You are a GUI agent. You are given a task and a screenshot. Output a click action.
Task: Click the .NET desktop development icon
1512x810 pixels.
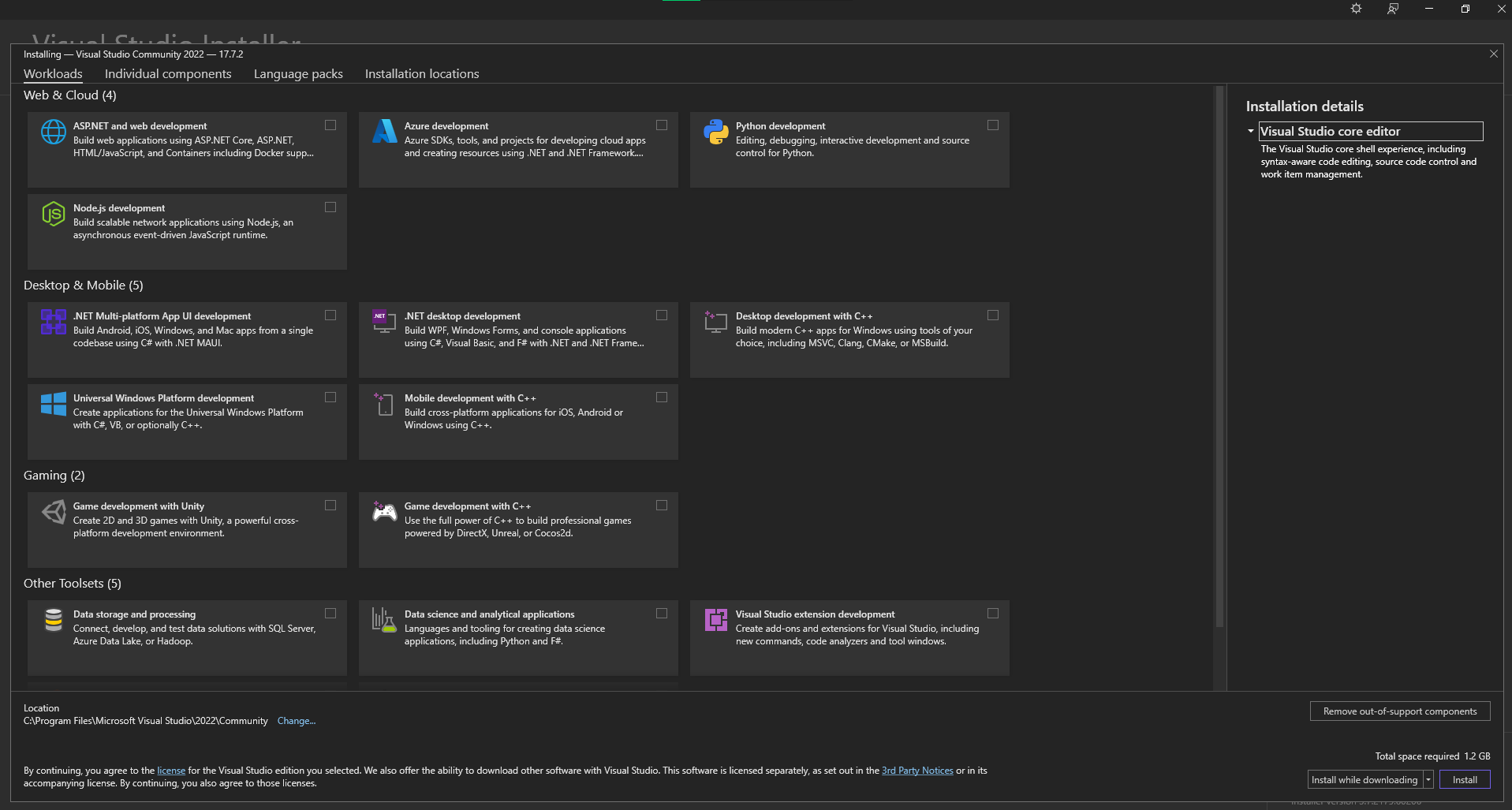point(385,322)
